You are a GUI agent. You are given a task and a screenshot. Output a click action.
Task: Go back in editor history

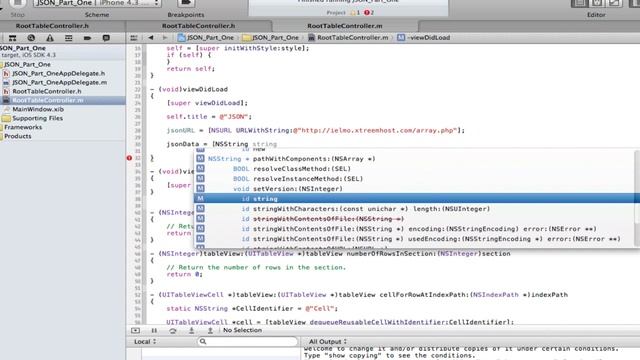(151, 38)
